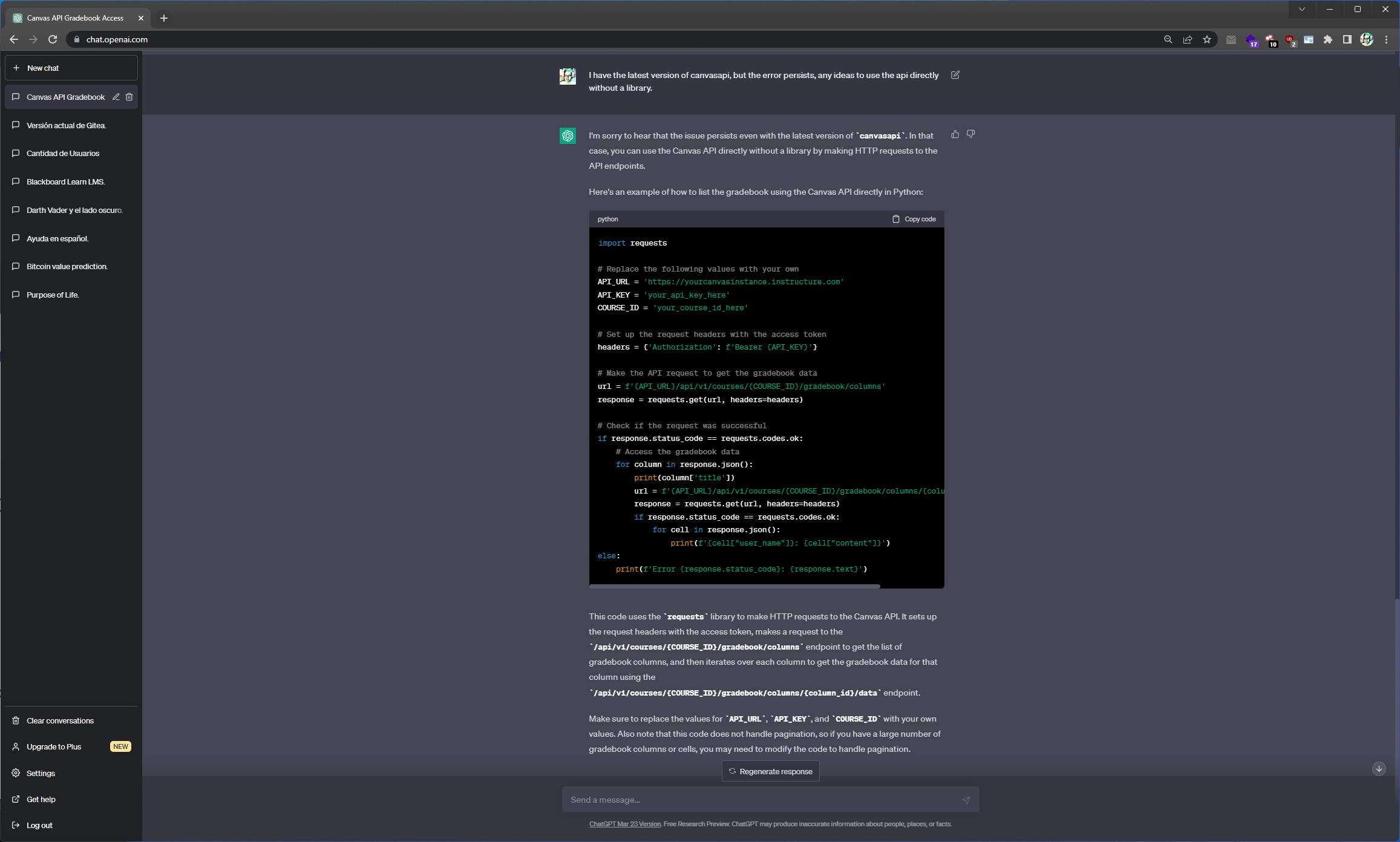Rename the Canvas API Gradebook chat

click(116, 97)
